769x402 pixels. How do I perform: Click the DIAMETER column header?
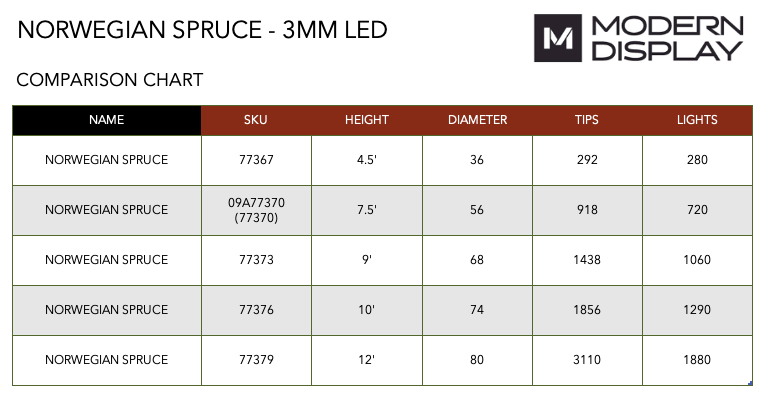coord(477,120)
